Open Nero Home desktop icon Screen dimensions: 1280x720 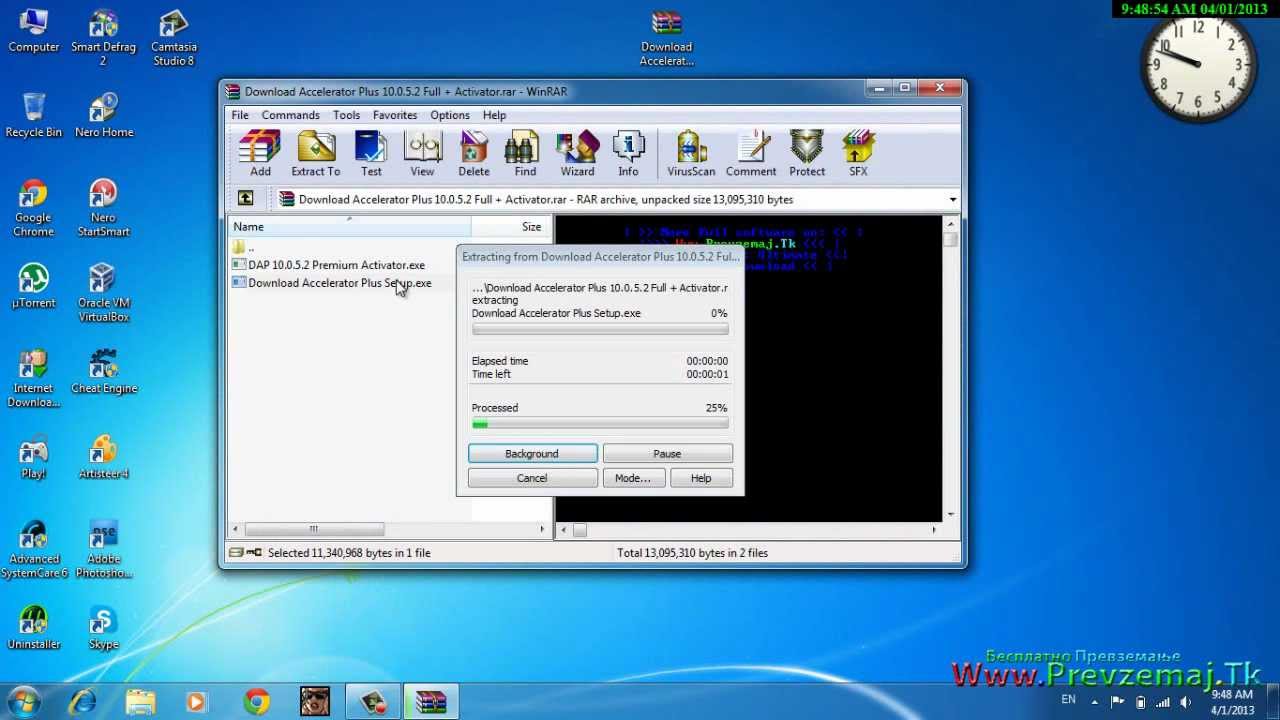pyautogui.click(x=103, y=115)
